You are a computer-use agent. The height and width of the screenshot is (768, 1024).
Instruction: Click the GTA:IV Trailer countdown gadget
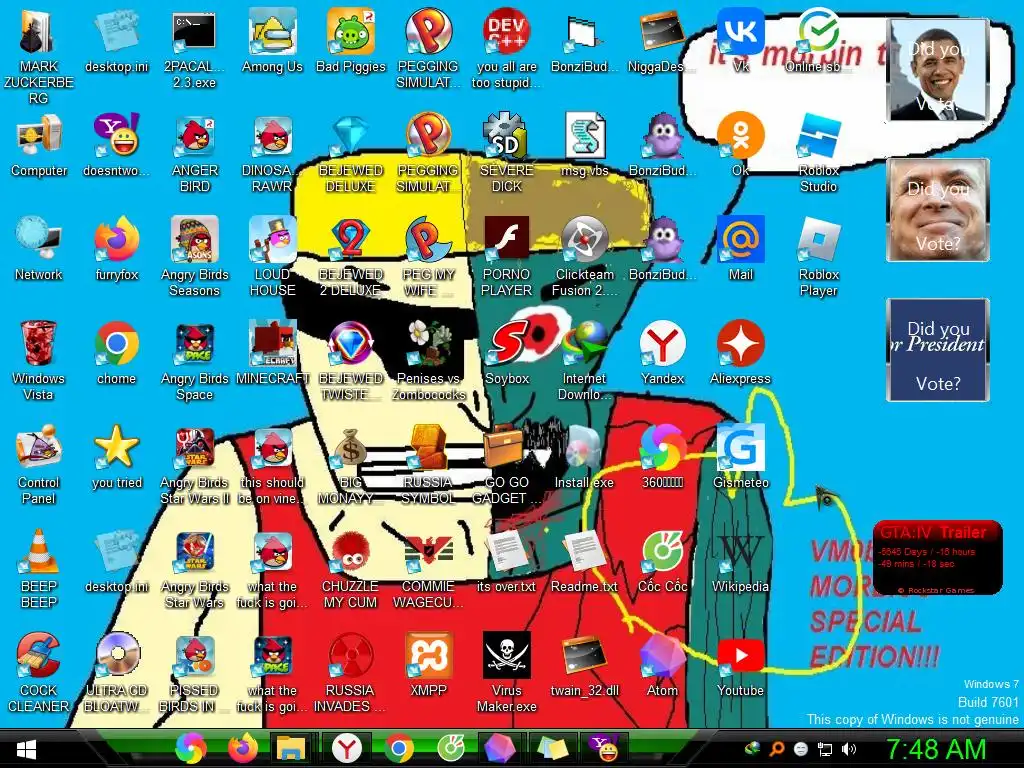[938, 557]
